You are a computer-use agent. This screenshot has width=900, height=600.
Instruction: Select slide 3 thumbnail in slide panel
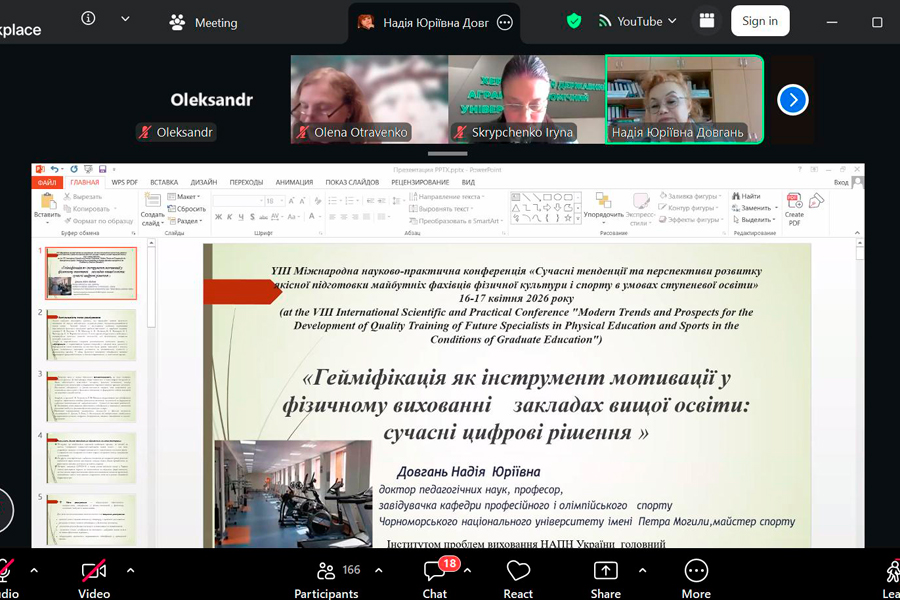91,397
